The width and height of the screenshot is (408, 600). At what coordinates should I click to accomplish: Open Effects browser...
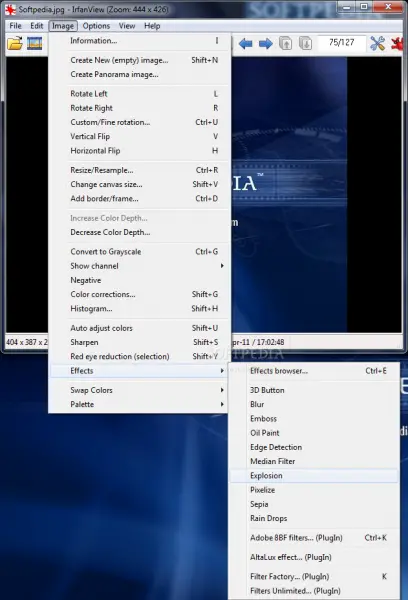314,371
